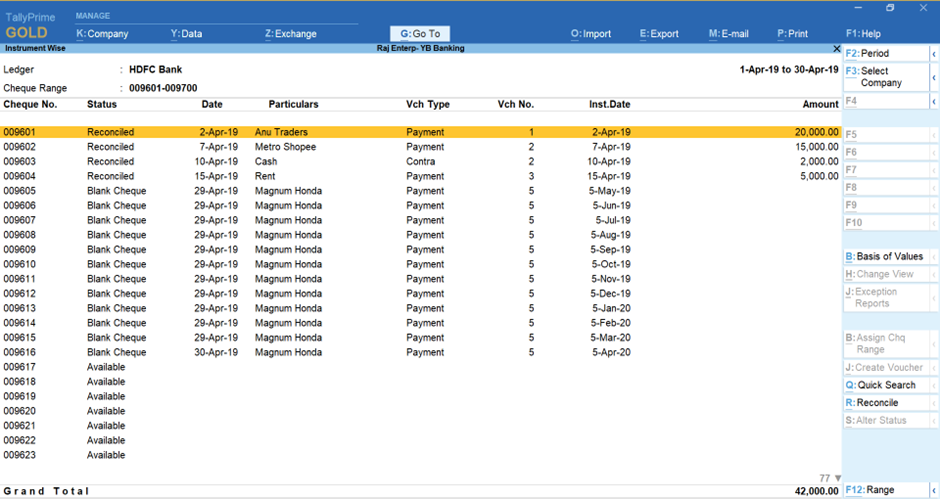
Task: Open the O:Import menu
Action: (590, 34)
